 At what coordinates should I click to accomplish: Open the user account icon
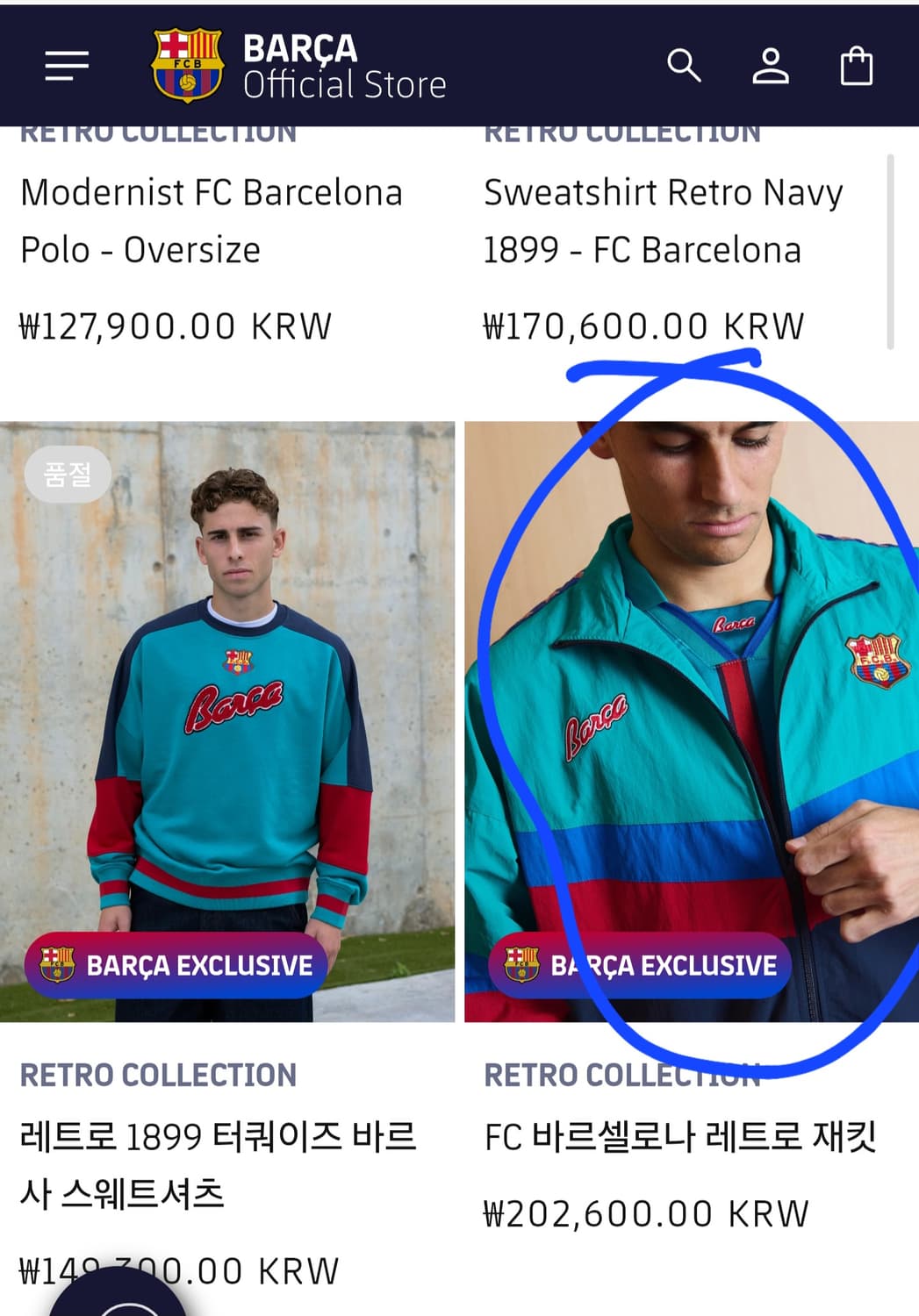click(770, 66)
